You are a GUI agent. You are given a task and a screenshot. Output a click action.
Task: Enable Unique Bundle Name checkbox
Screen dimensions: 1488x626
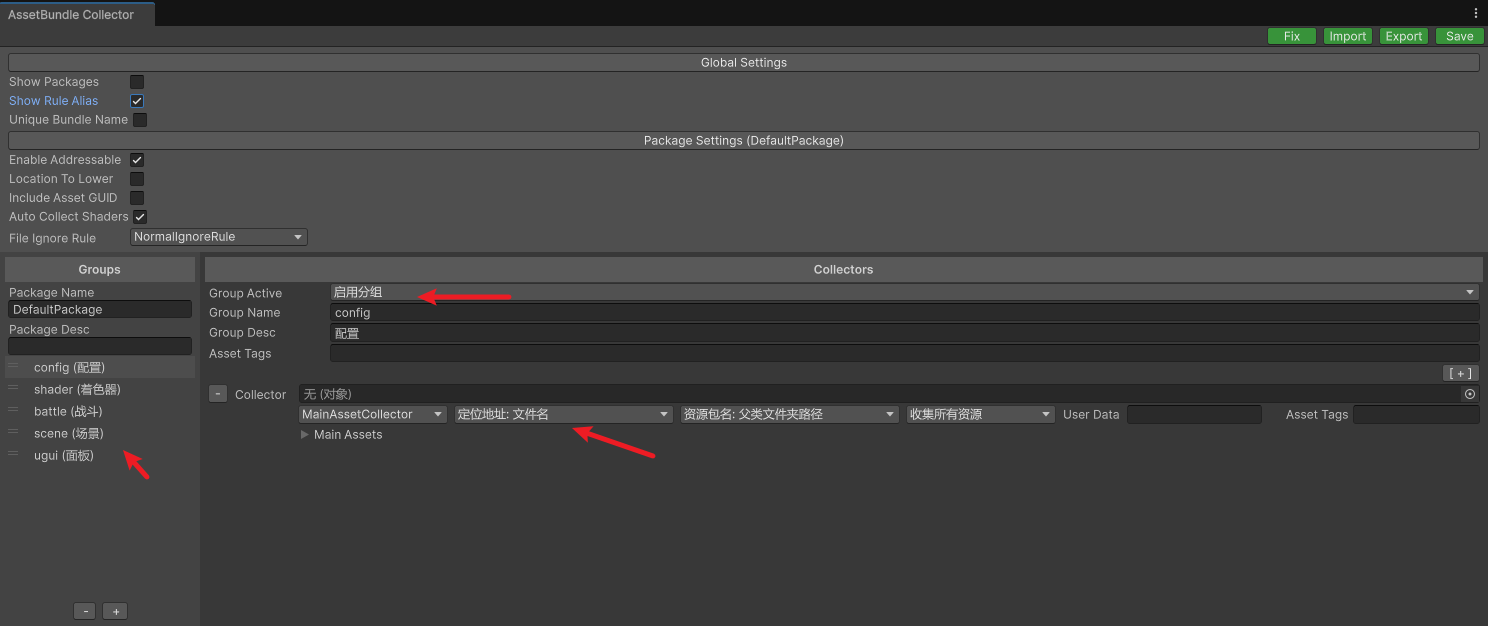coord(140,120)
